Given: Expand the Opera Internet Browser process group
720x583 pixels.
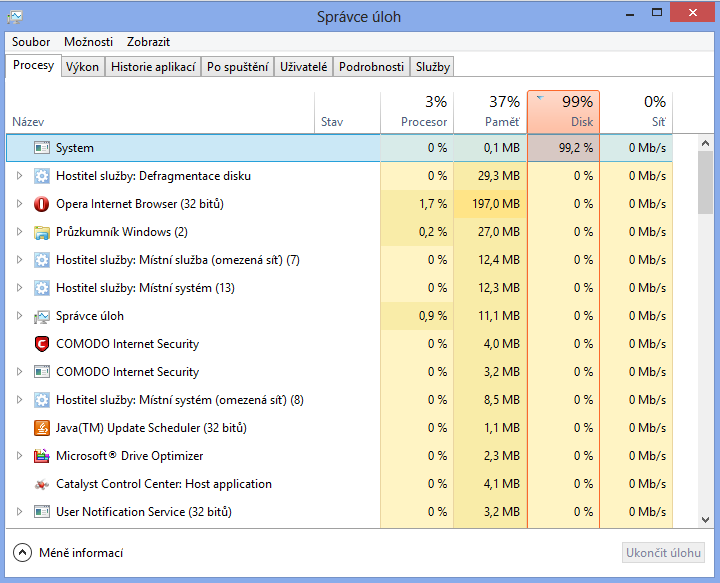Looking at the screenshot, I should pyautogui.click(x=19, y=204).
